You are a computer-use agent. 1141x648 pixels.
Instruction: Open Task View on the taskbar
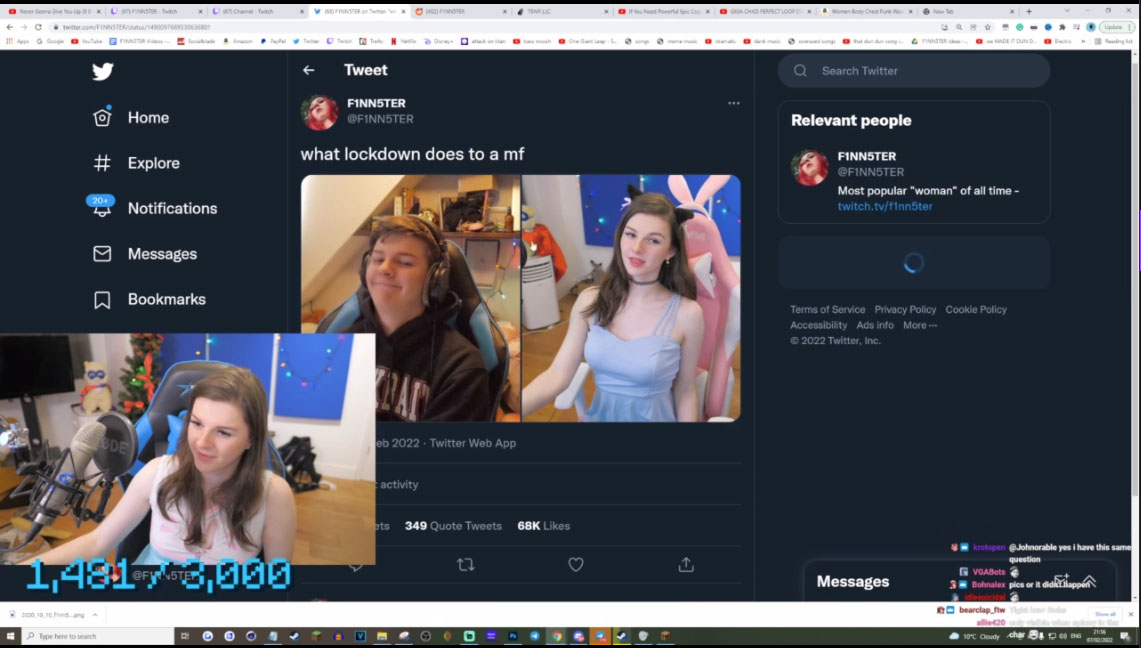coord(185,636)
